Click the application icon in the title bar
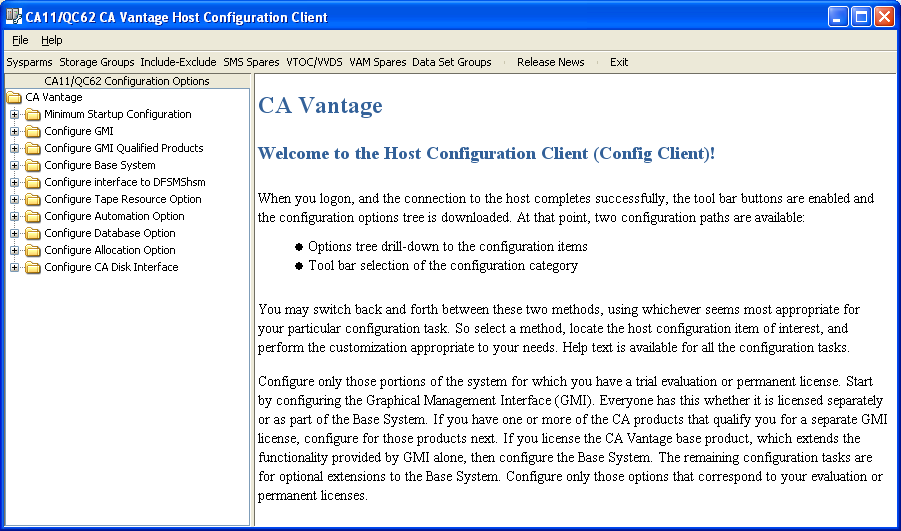 coord(14,16)
